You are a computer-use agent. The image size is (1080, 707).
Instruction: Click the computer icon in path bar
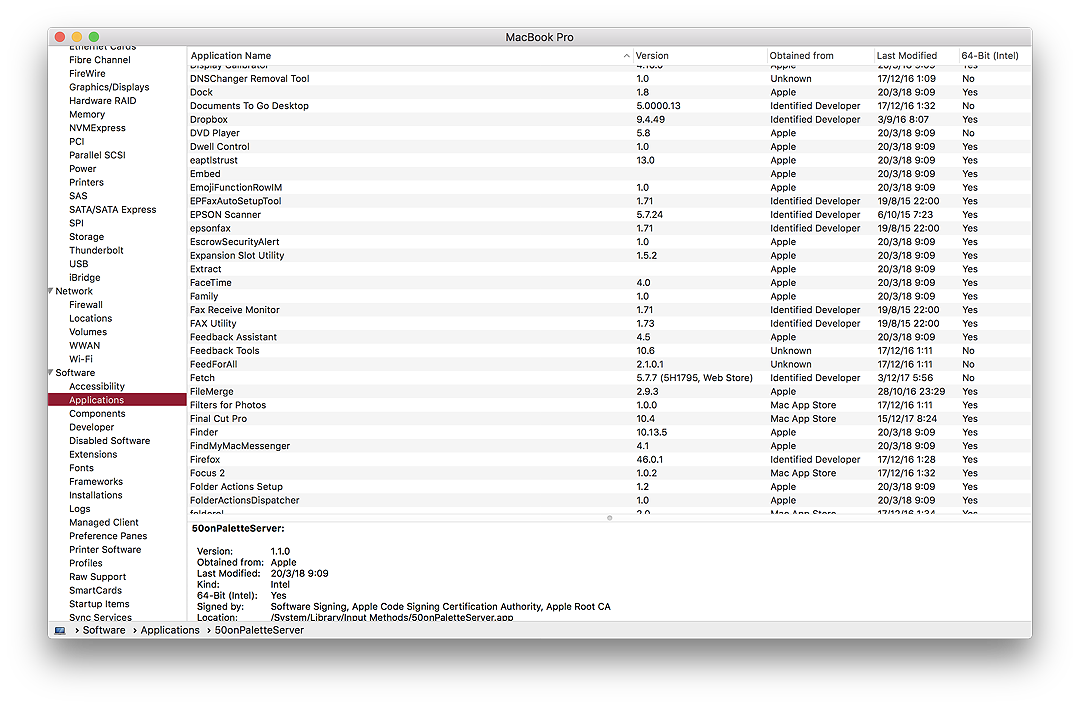point(60,631)
